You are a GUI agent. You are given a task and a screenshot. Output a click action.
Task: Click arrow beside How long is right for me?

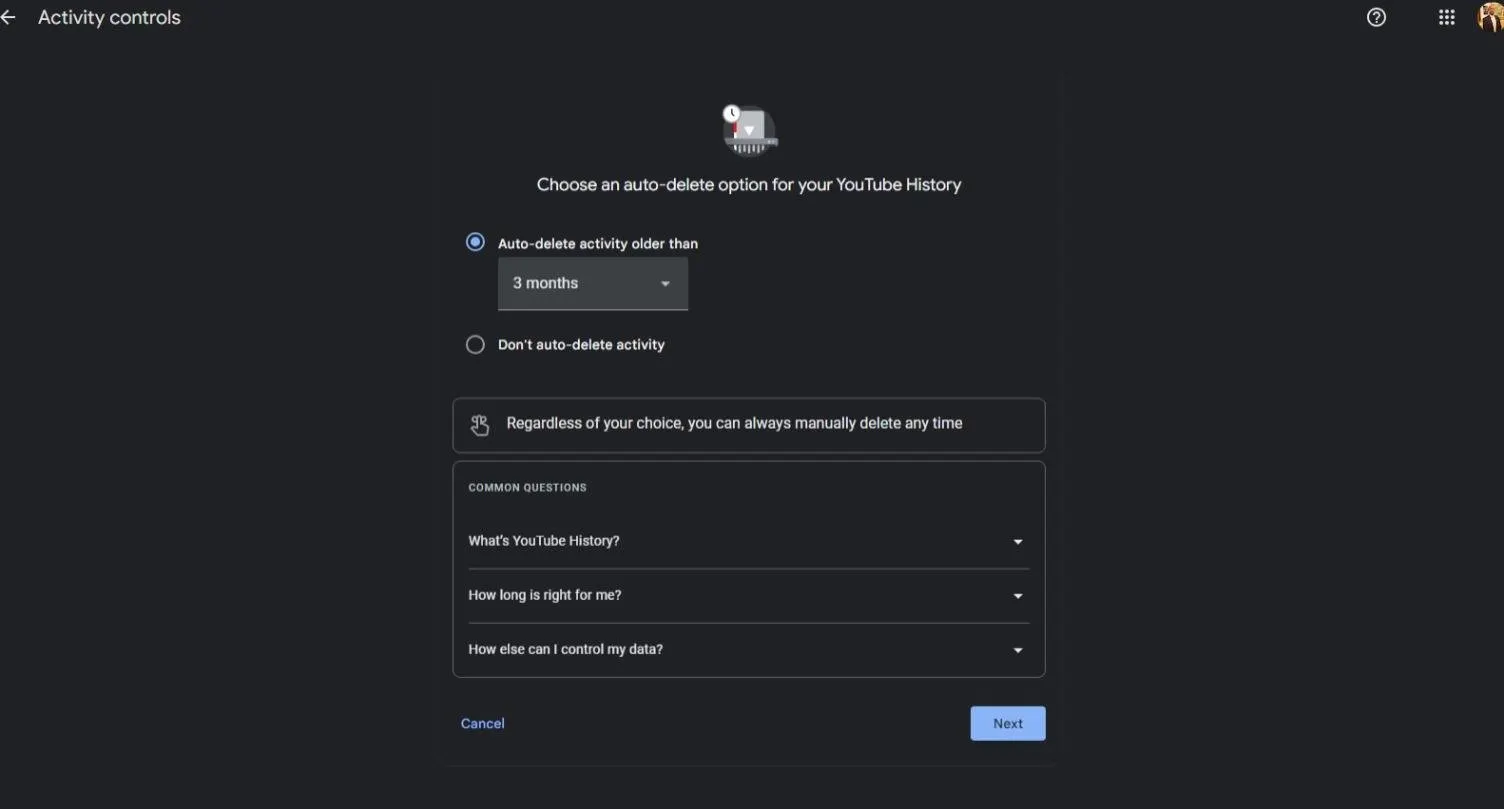tap(1018, 596)
